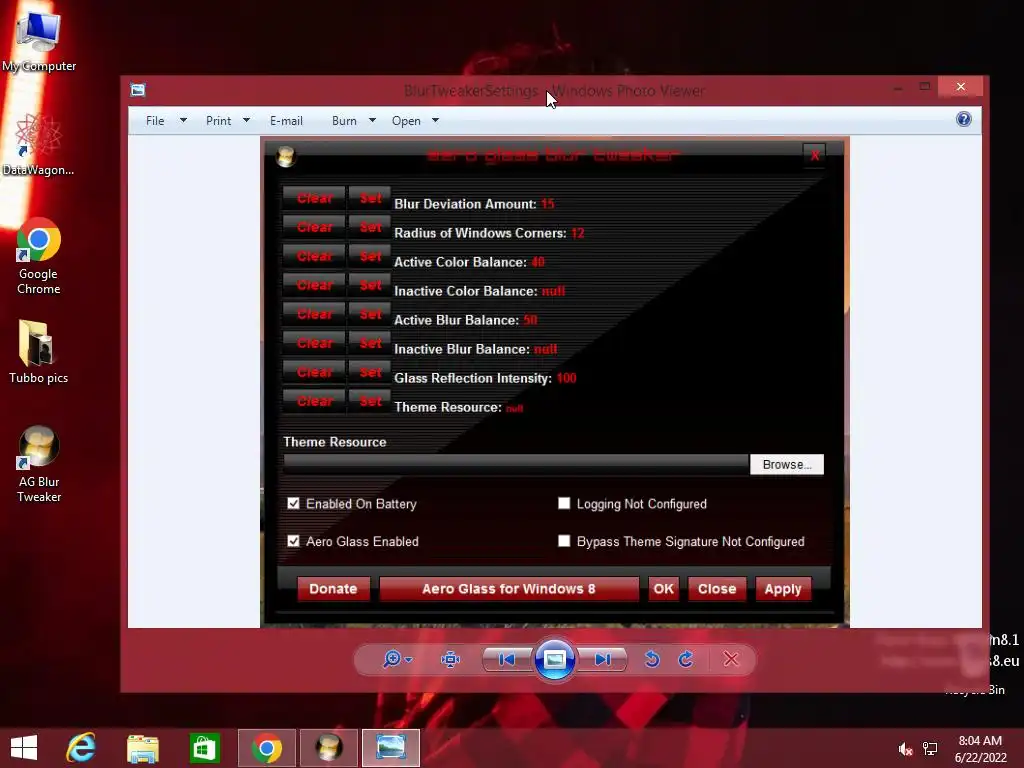Click Clear for Theme Resource row
Screen dimensions: 1024x768
[314, 401]
